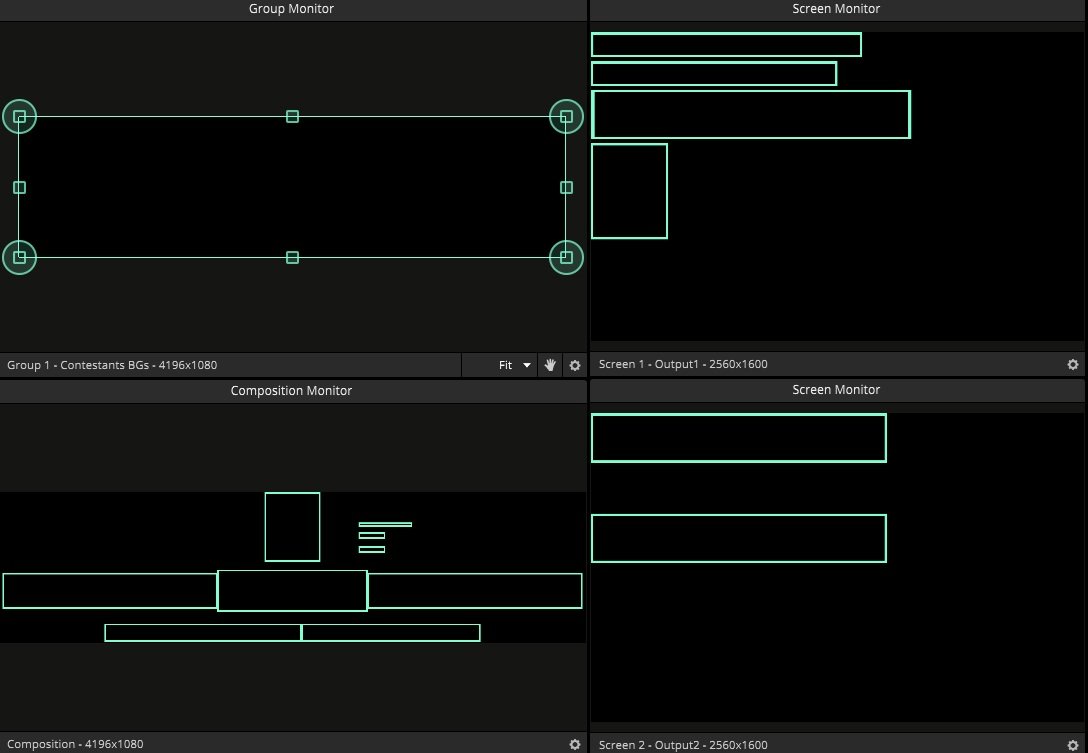Click top-left corner handle in Group Monitor

(x=19, y=117)
